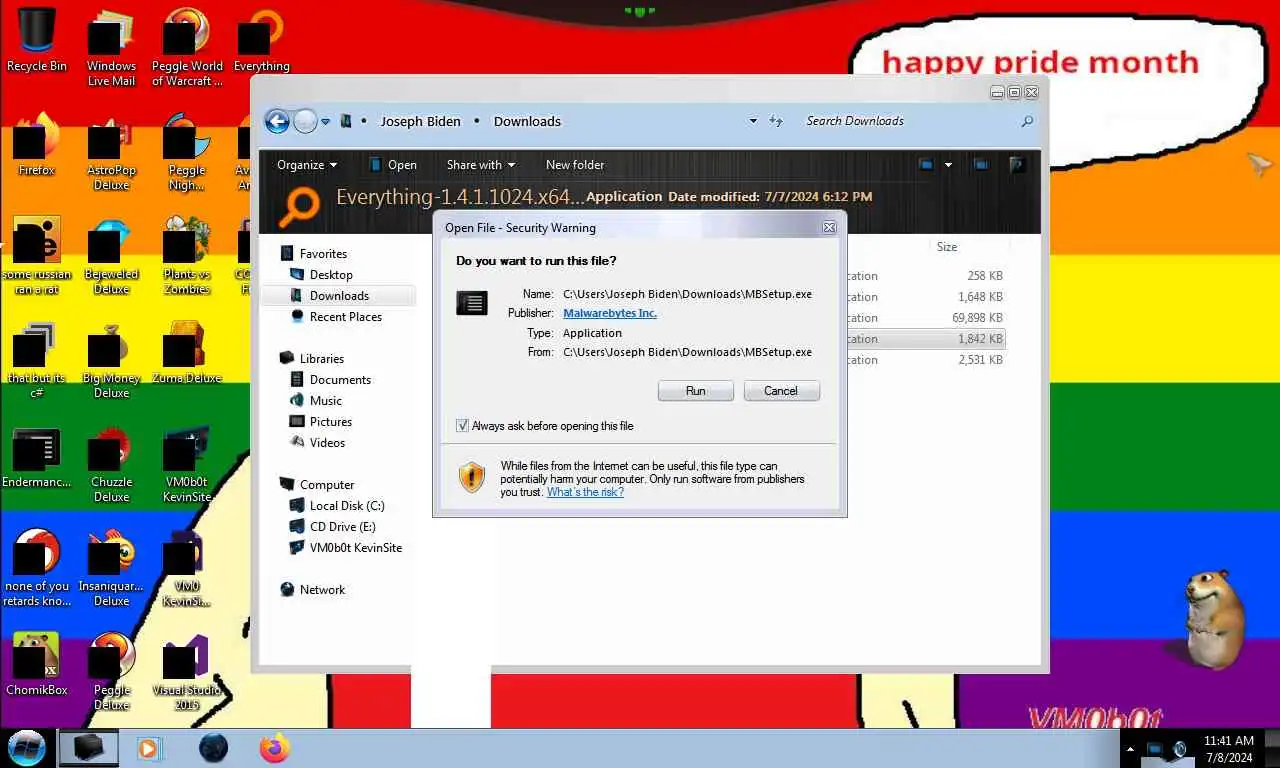Click the Explorer forward arrow button
This screenshot has width=1280, height=768.
pyautogui.click(x=305, y=122)
